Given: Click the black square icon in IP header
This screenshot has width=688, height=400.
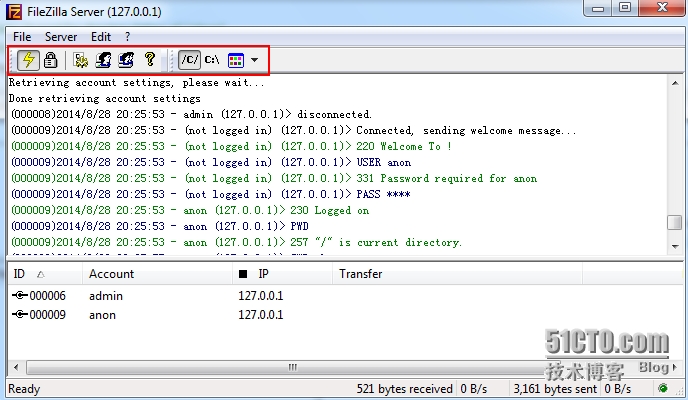Looking at the screenshot, I should [x=243, y=274].
